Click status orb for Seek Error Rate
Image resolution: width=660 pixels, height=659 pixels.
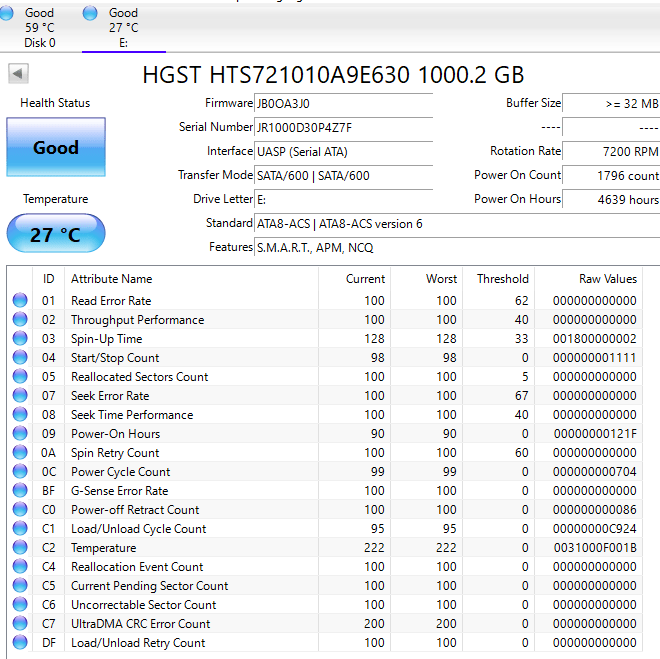coord(20,395)
